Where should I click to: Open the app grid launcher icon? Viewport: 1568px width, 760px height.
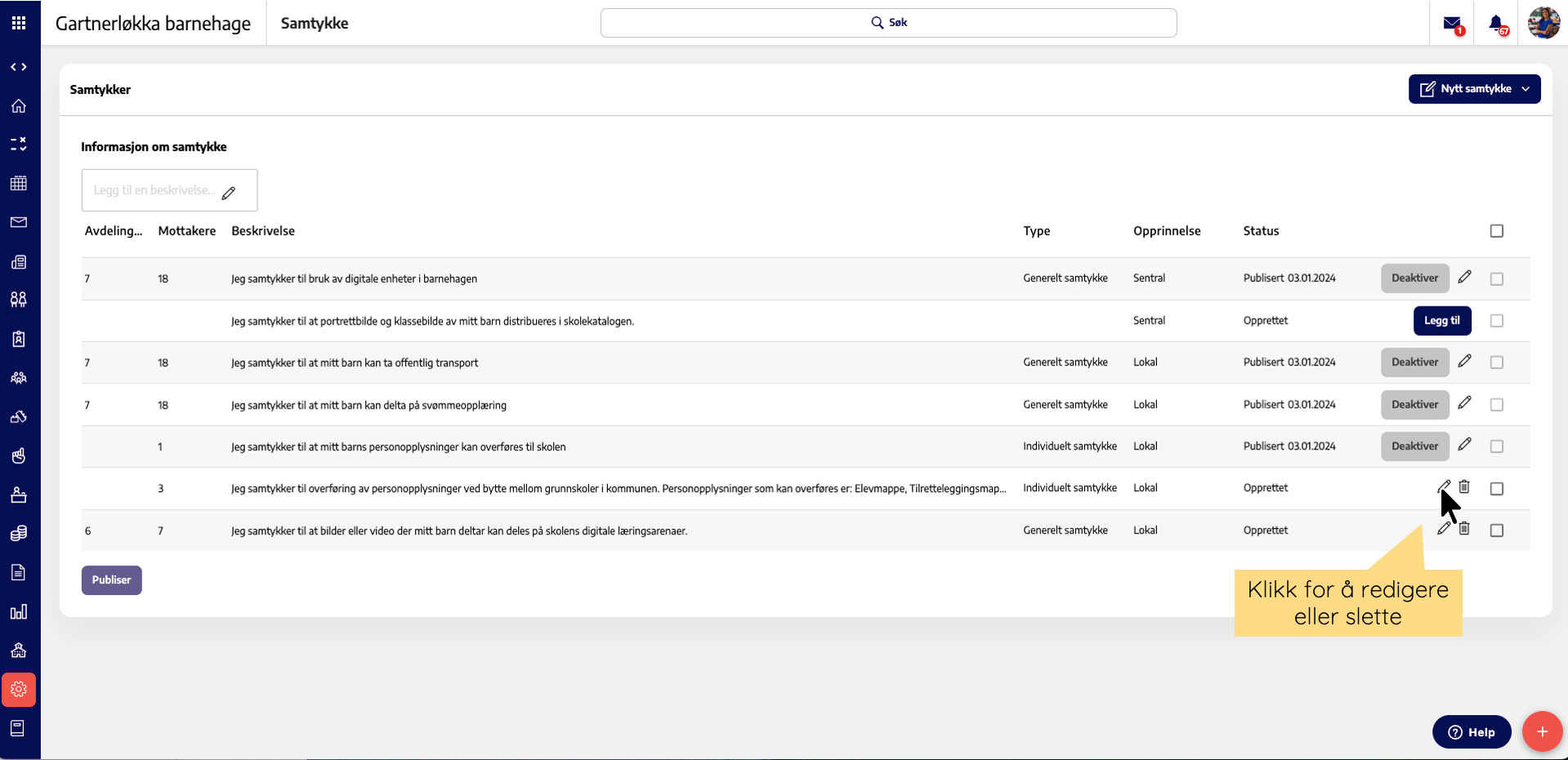[19, 23]
